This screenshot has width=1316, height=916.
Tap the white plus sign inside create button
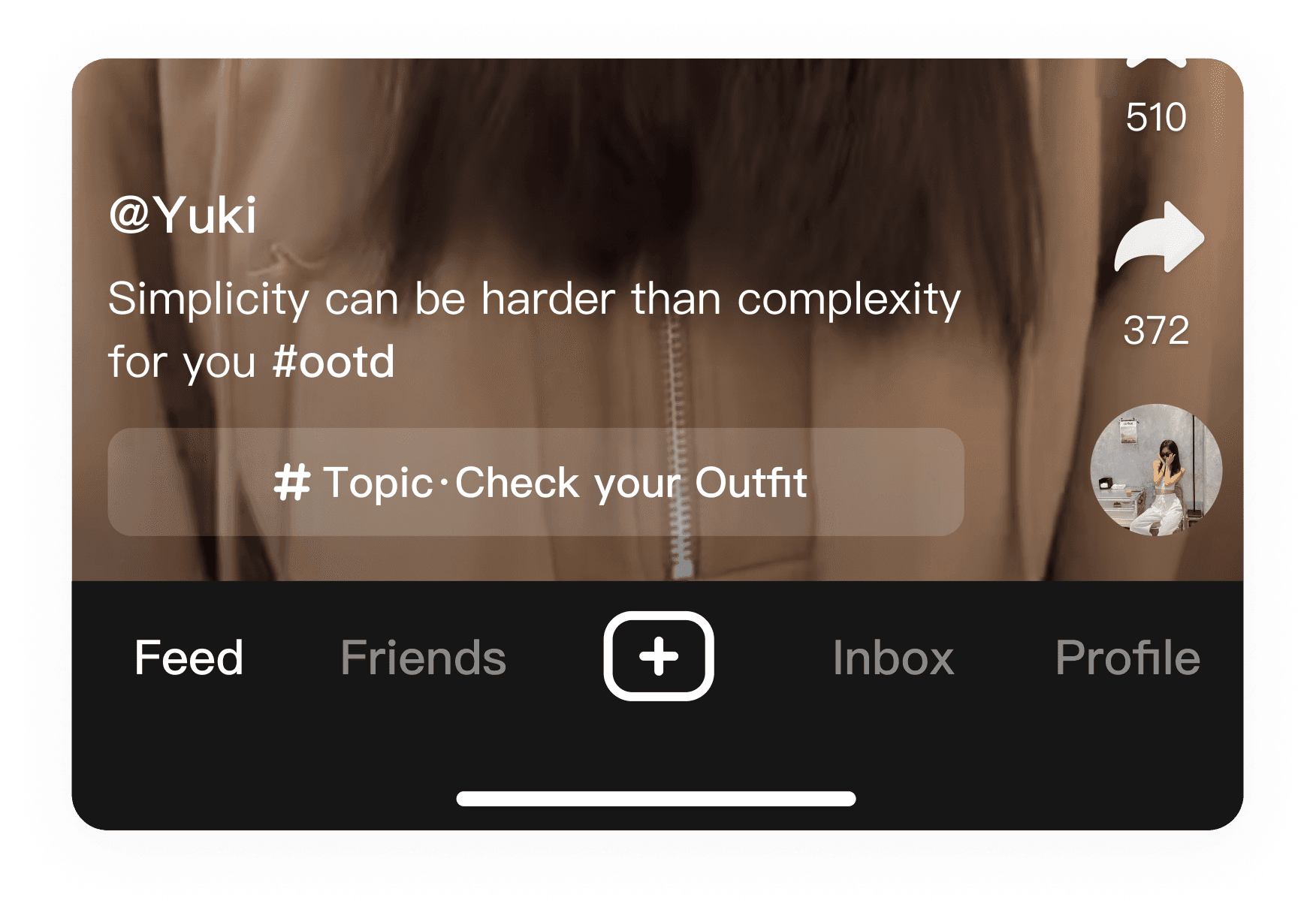click(x=659, y=656)
